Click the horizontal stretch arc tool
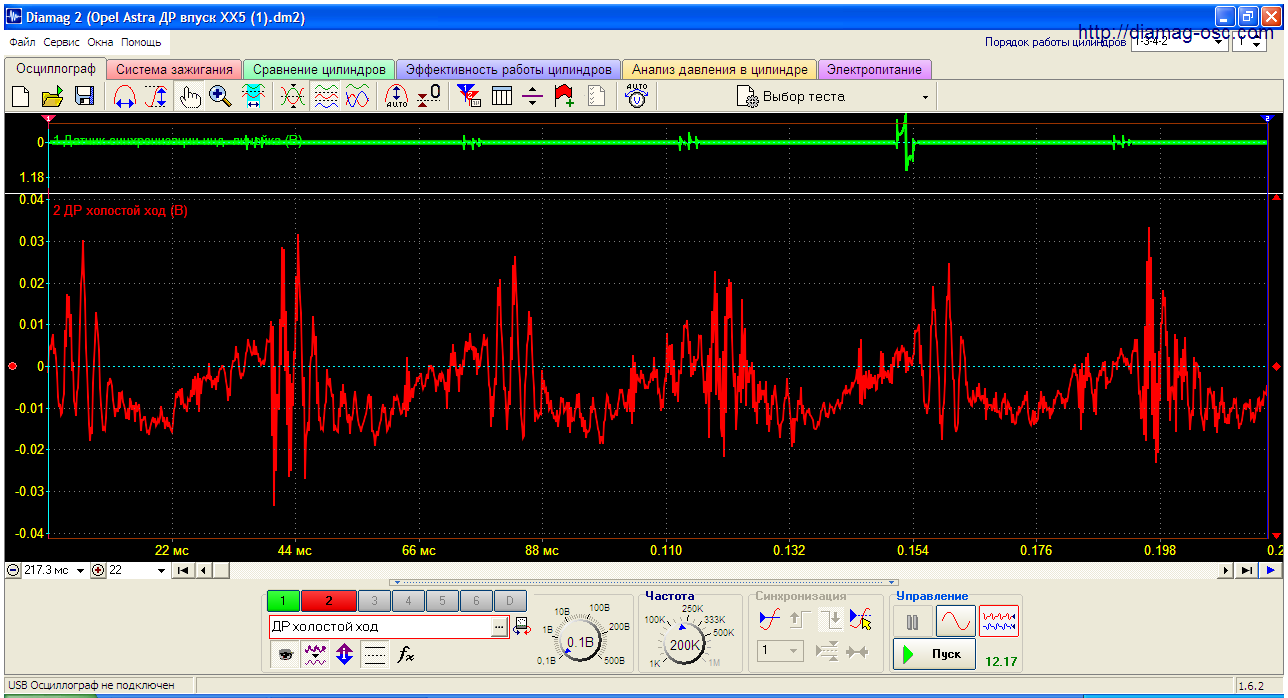This screenshot has height=698, width=1288. (x=125, y=97)
